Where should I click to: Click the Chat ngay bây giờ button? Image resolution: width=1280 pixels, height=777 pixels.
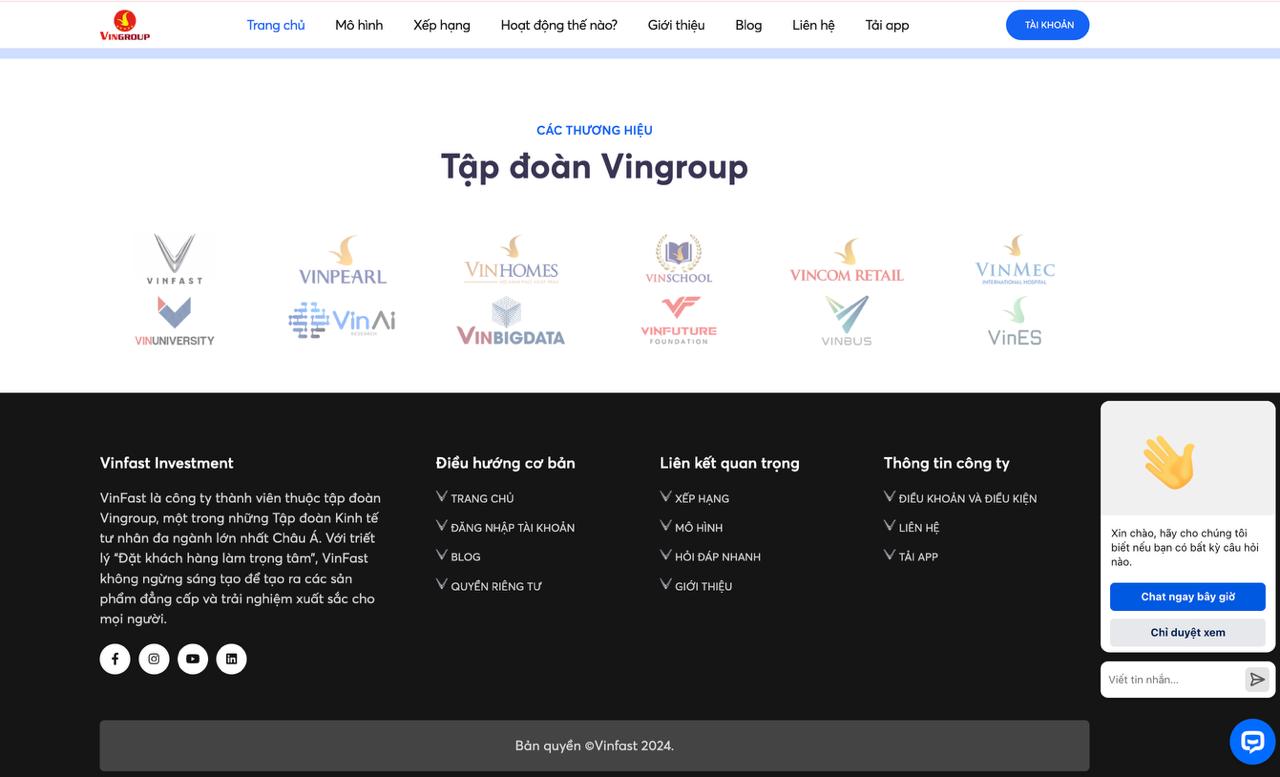tap(1187, 597)
